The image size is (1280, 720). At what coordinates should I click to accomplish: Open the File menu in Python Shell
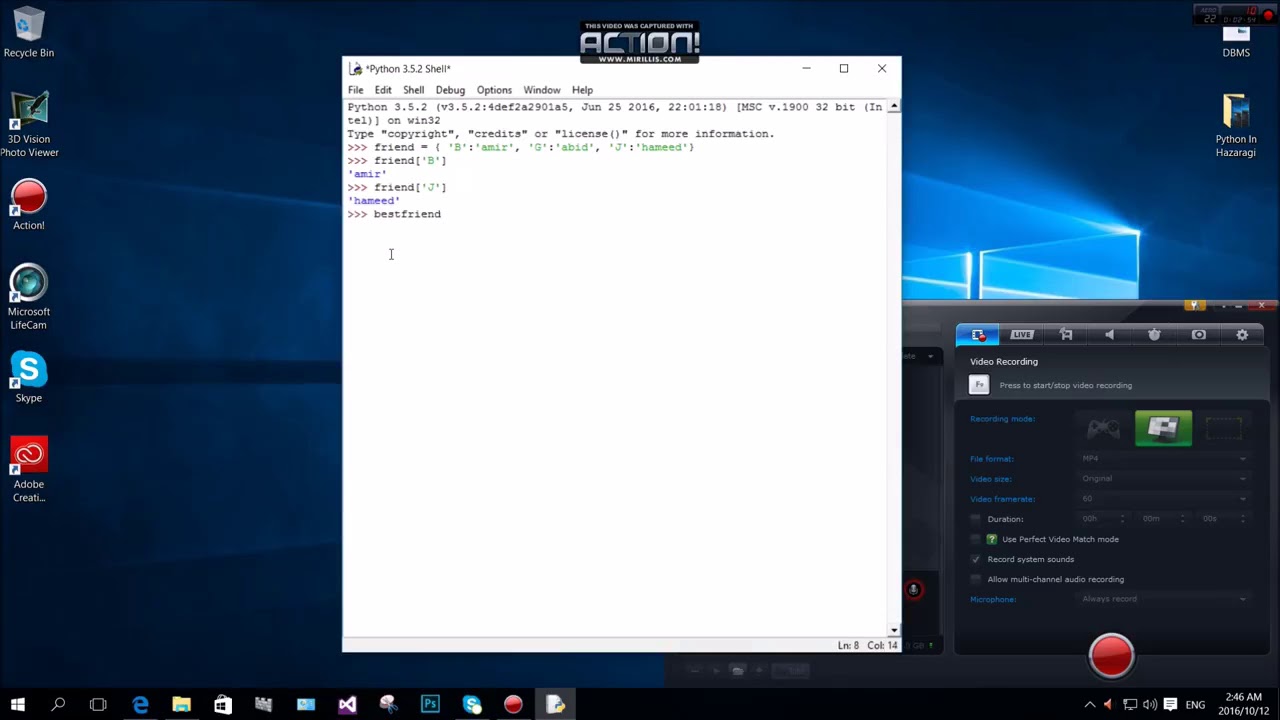(355, 90)
